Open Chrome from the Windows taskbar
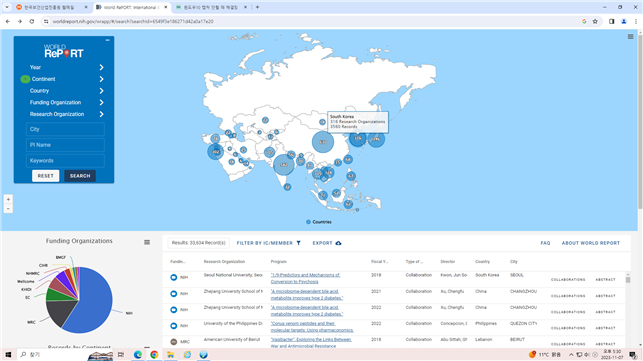643x361 pixels. coord(154,354)
